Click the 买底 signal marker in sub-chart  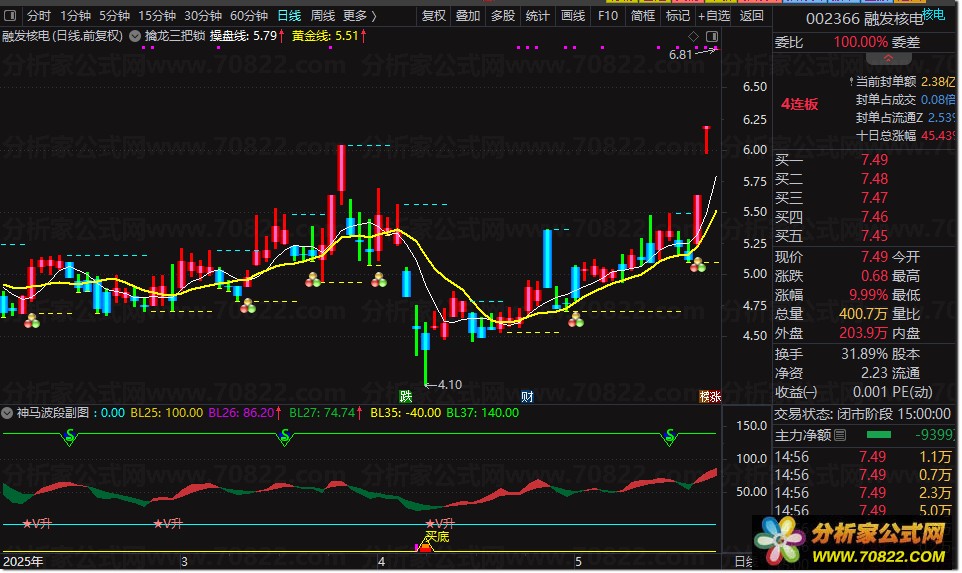437,537
